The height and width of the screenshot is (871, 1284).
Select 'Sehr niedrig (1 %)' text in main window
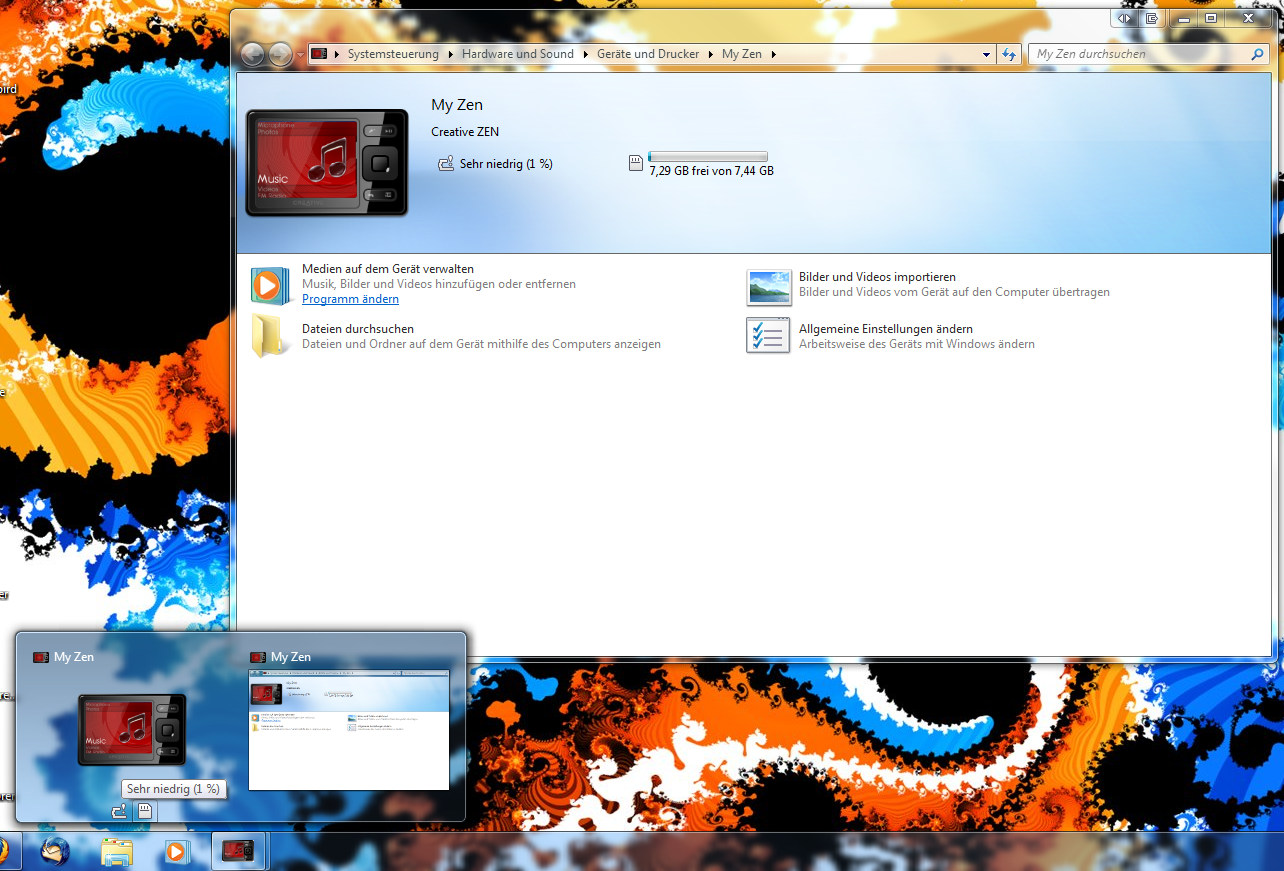506,163
